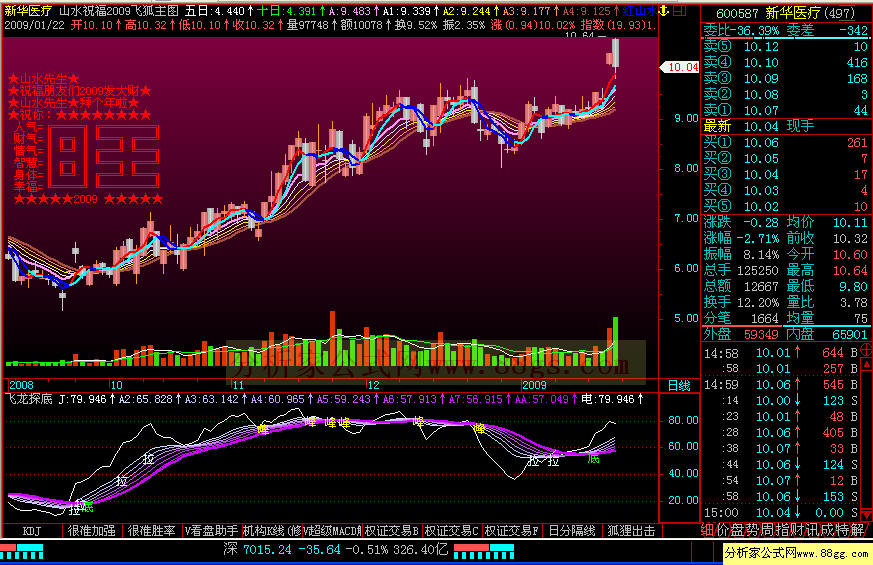Switch to the KDJ indicator tab

32,531
